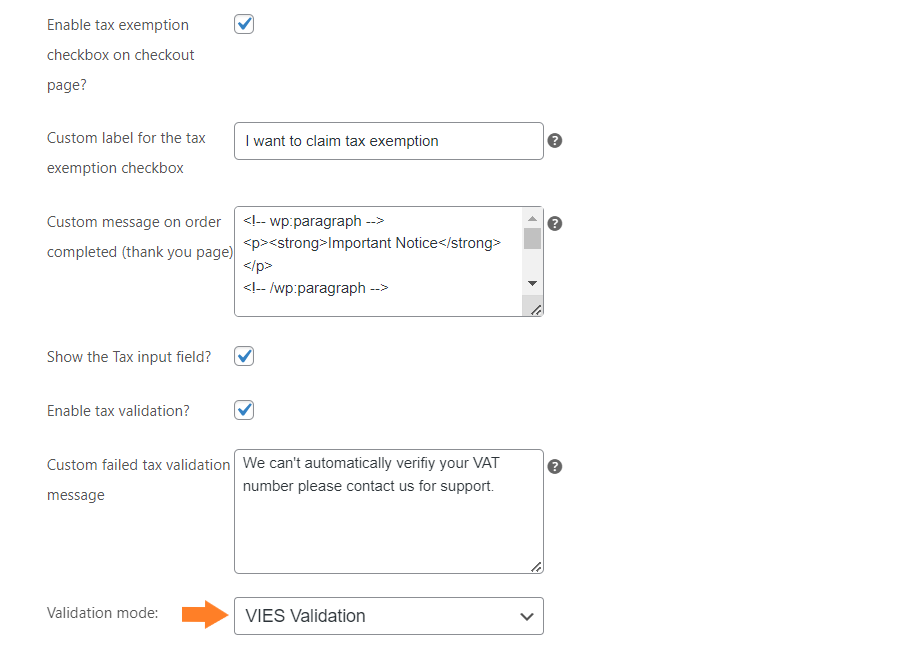Click scroll up arrow in thank you message box
The image size is (898, 655).
tap(532, 218)
